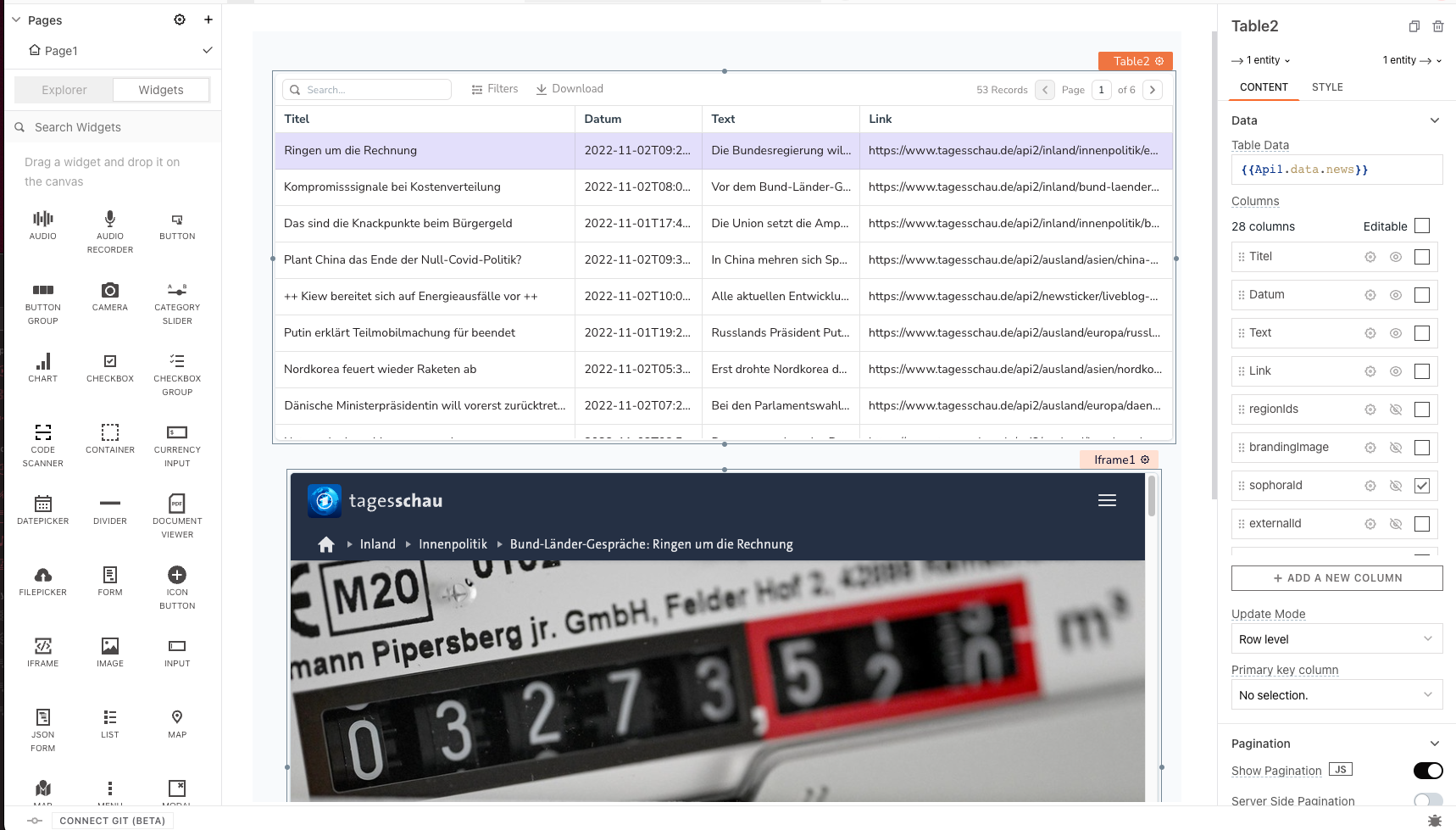
Task: Choose the Input widget icon
Action: [177, 646]
